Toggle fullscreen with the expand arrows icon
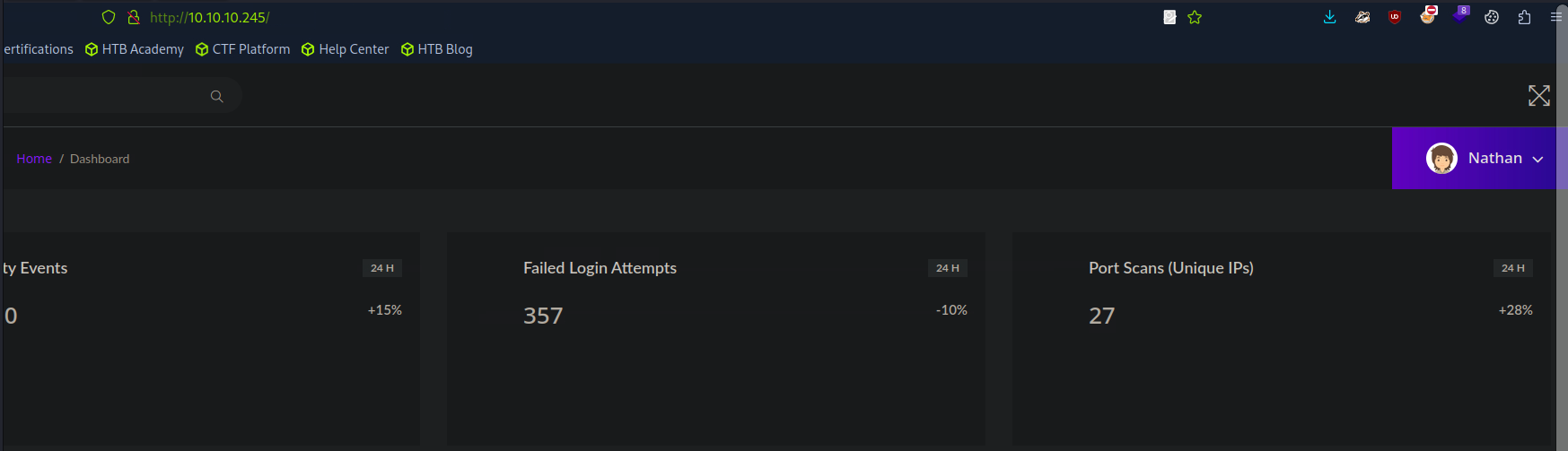Viewport: 1568px width, 451px height. point(1538,96)
